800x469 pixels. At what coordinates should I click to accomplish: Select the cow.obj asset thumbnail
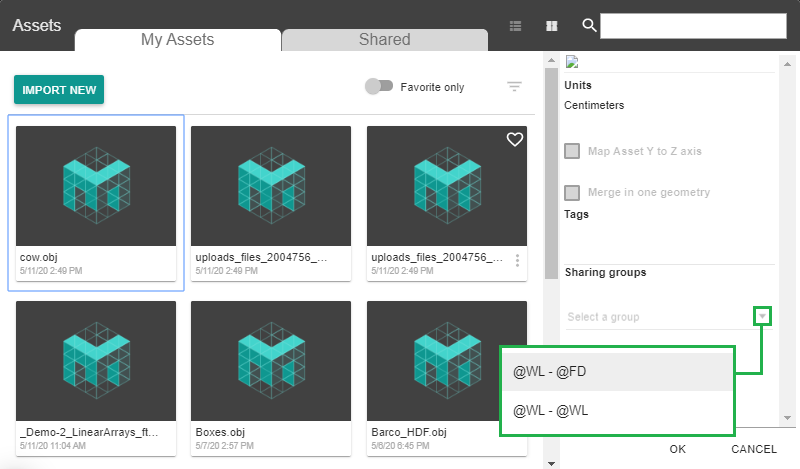click(x=96, y=186)
